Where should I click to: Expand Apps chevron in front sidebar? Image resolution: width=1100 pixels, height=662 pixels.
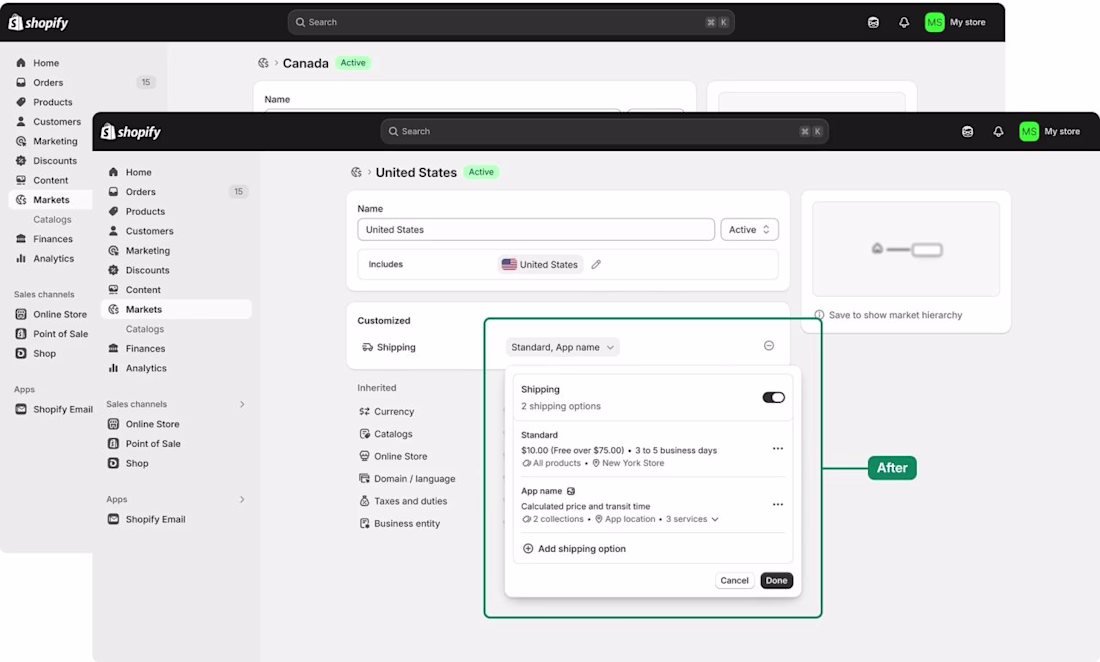[242, 500]
